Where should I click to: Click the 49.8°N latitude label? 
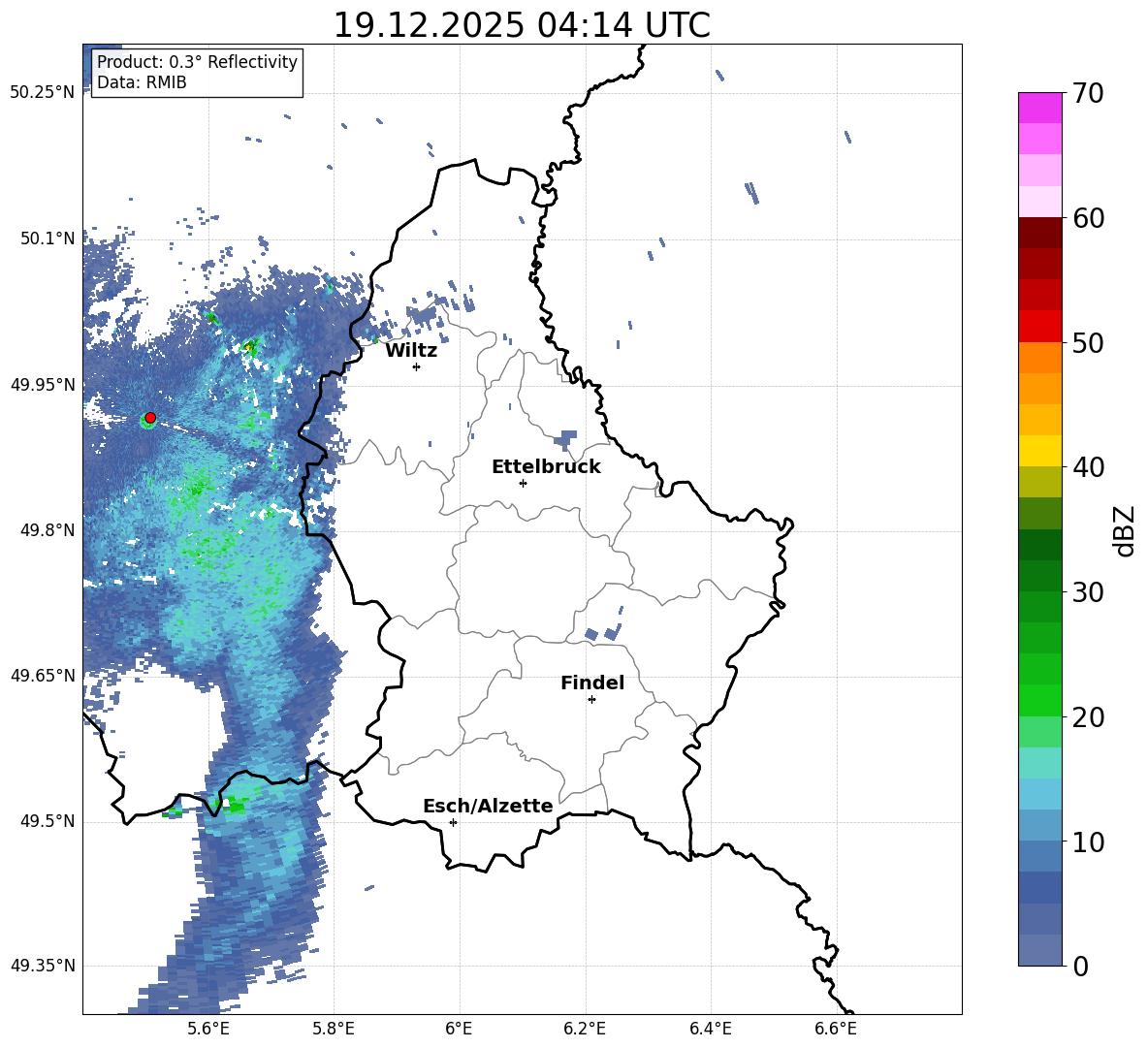point(47,530)
